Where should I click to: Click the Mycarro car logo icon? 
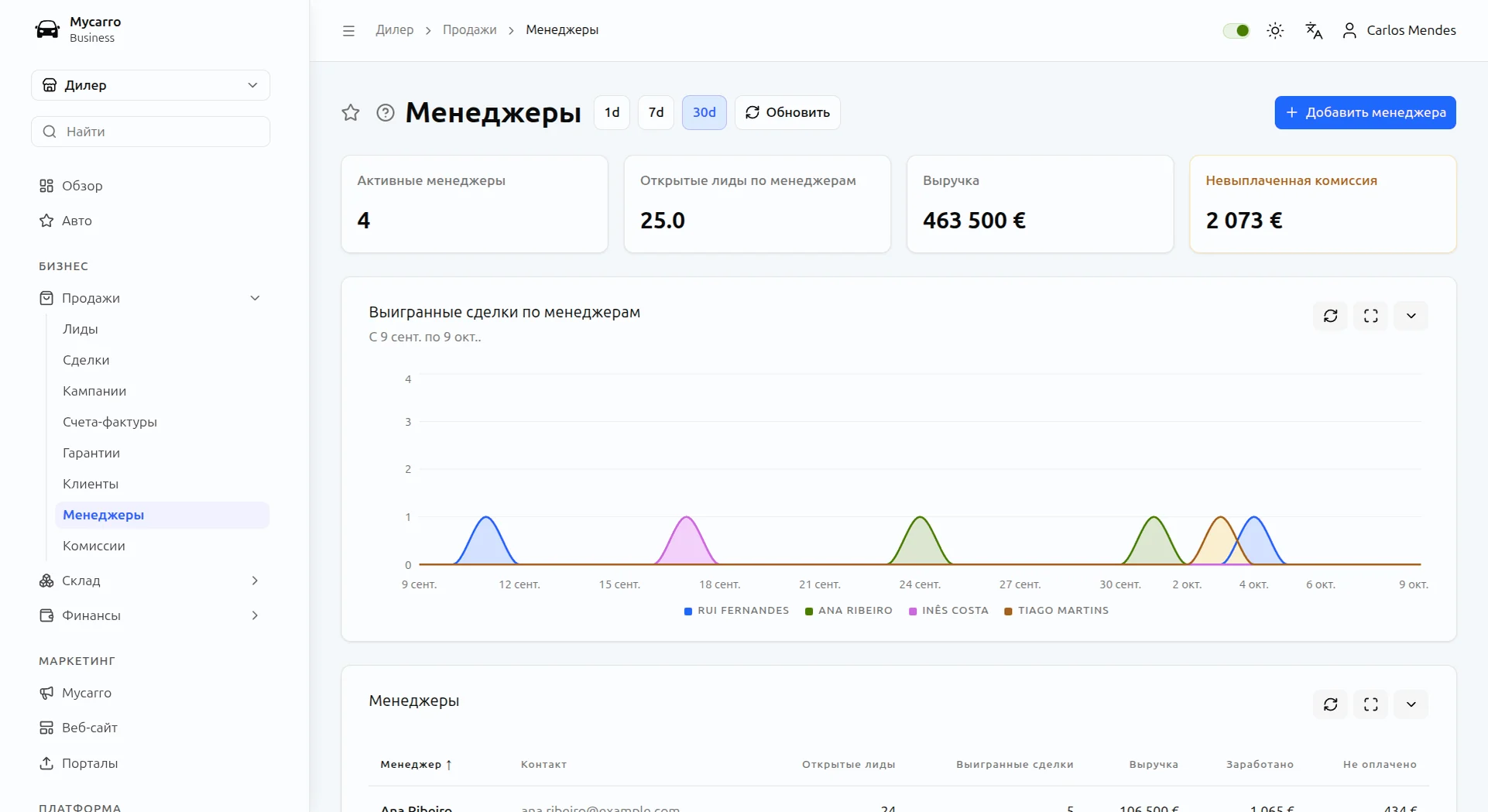[x=47, y=30]
